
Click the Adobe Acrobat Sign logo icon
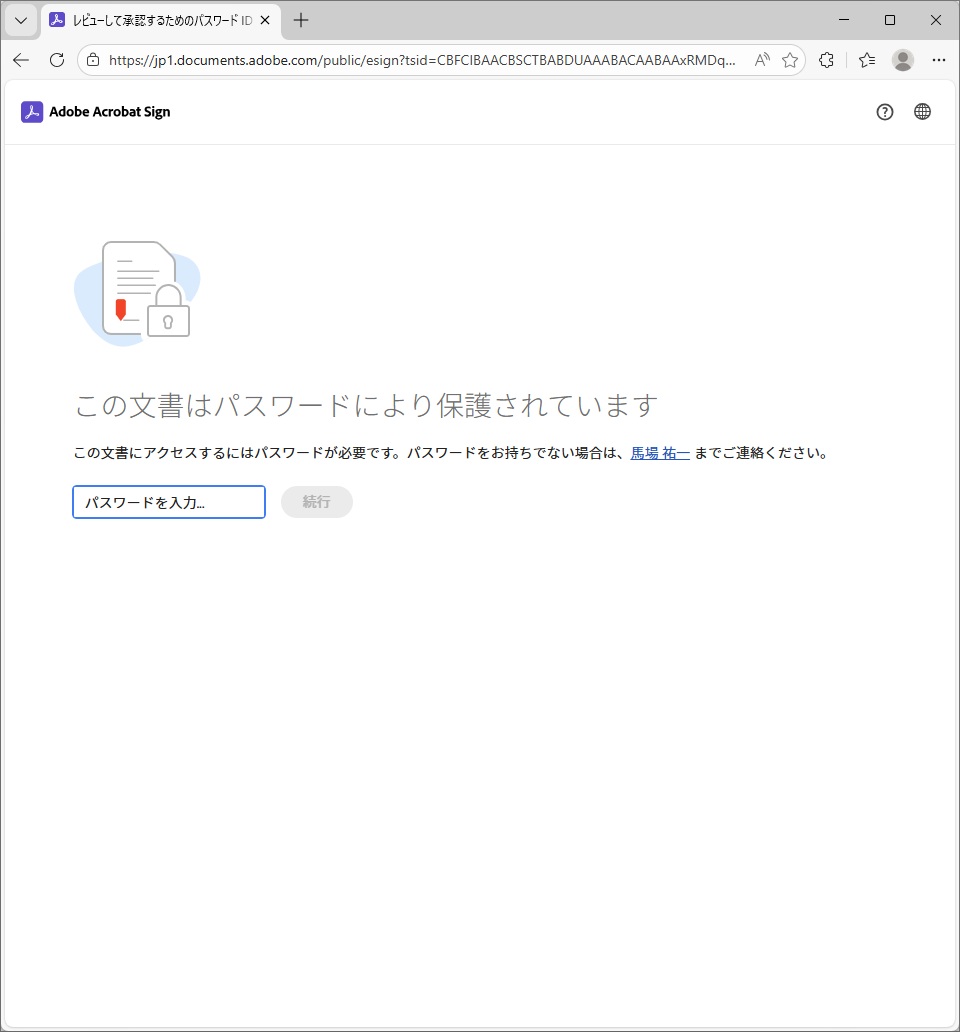click(32, 112)
